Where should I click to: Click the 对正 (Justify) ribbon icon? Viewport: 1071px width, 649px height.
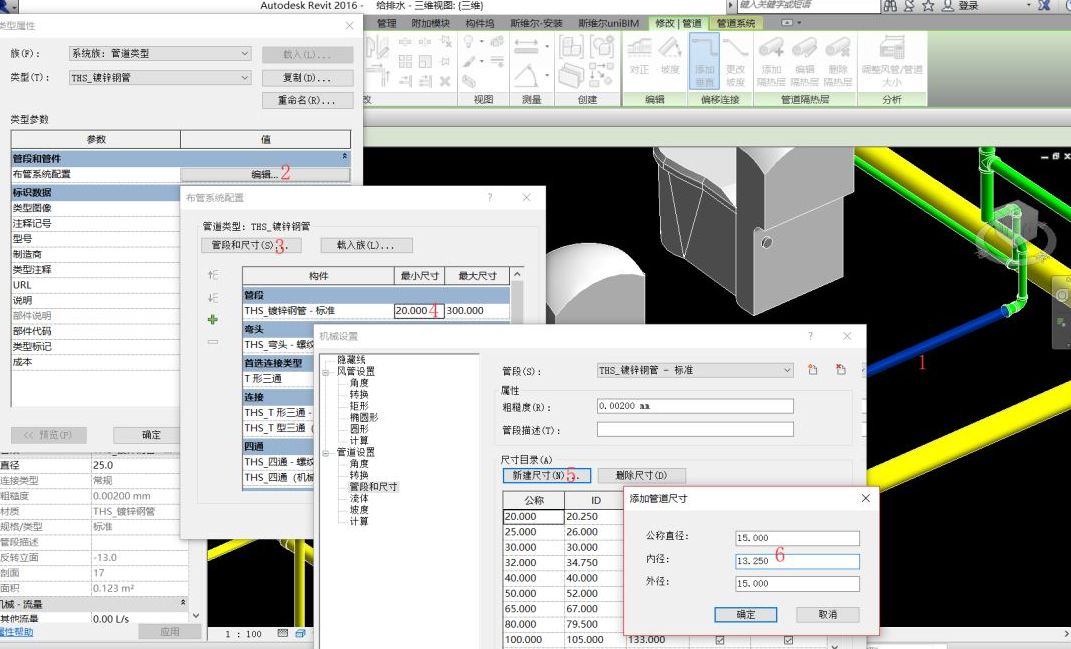(x=639, y=56)
